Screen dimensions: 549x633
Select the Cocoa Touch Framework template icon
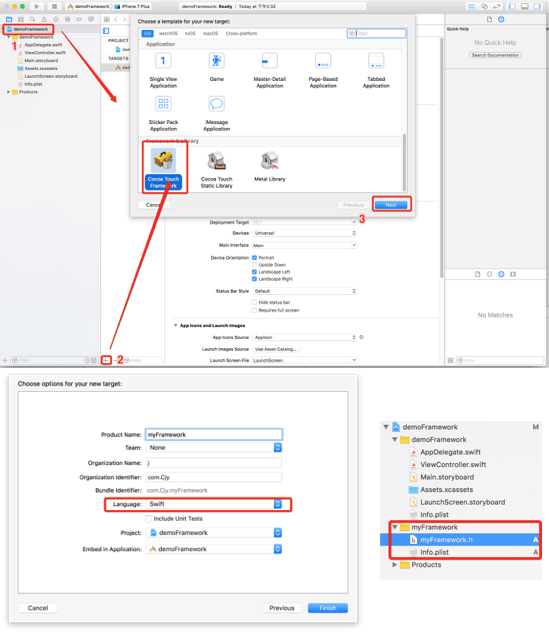(163, 160)
